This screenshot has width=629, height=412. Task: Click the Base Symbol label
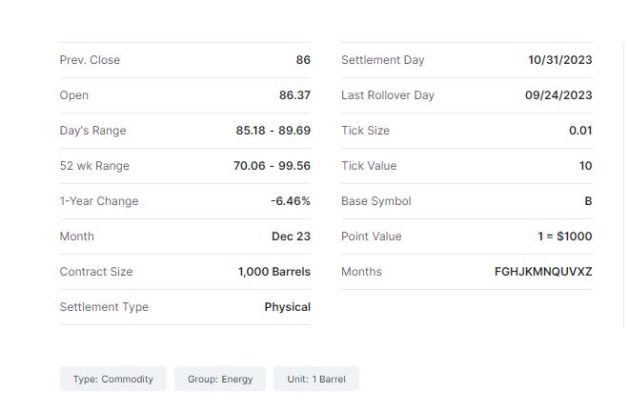click(376, 201)
